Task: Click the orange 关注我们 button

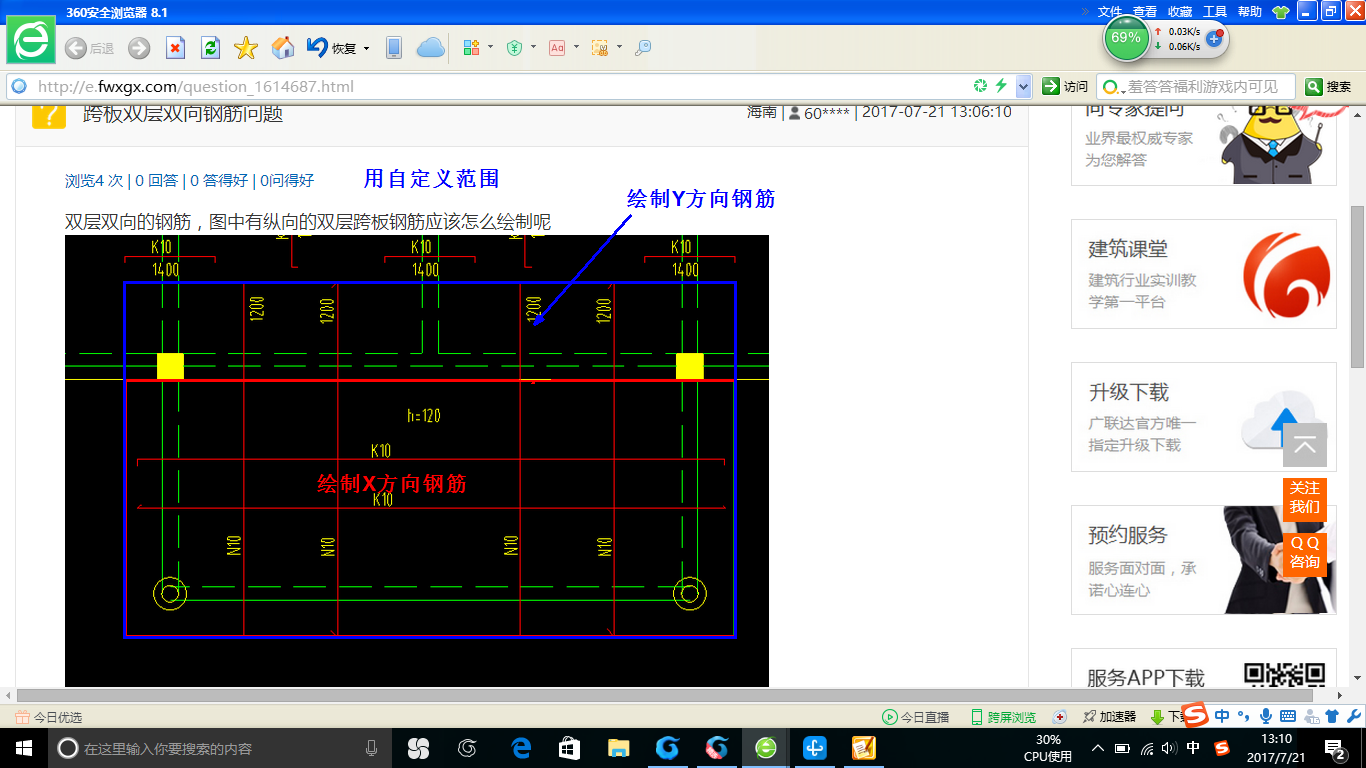Action: [1305, 498]
